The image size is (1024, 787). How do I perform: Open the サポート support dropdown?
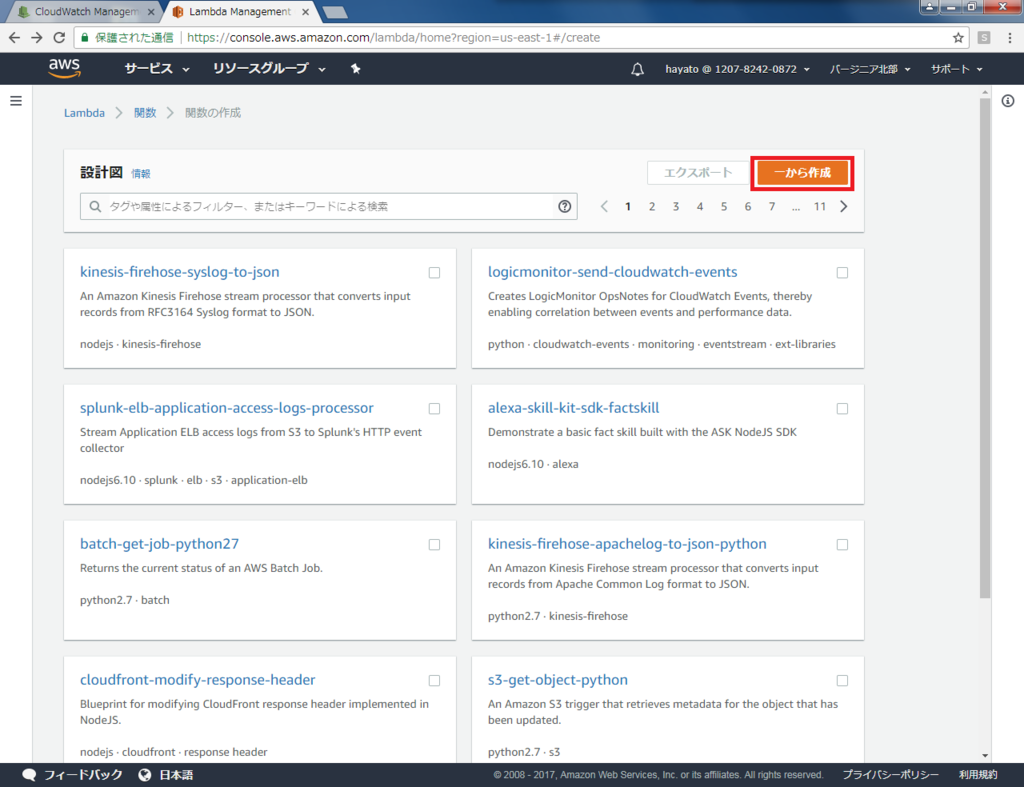pos(957,69)
